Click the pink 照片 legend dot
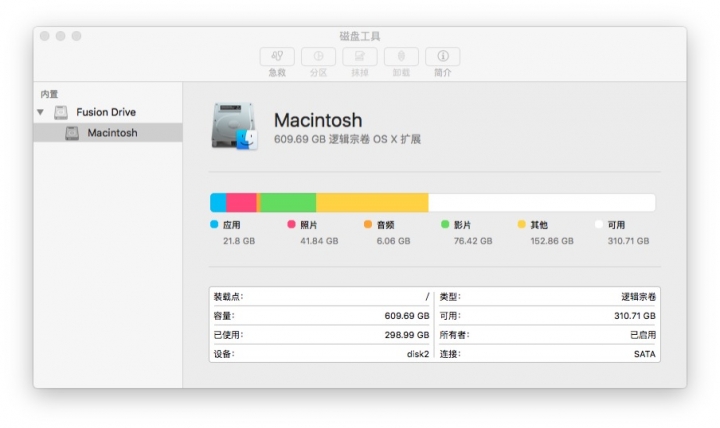Screen dimensions: 720x428 point(291,224)
